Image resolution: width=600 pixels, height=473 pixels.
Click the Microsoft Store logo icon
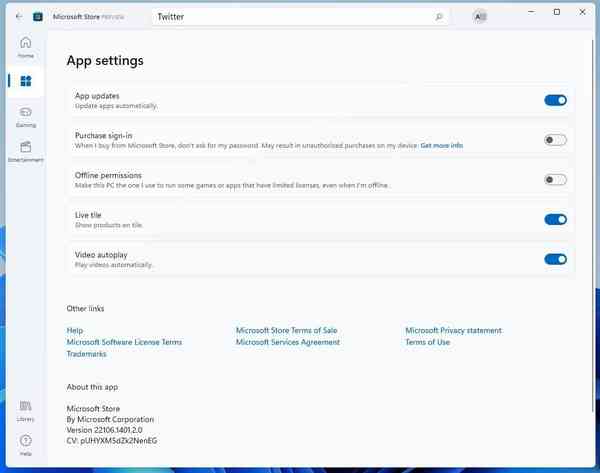click(x=38, y=16)
